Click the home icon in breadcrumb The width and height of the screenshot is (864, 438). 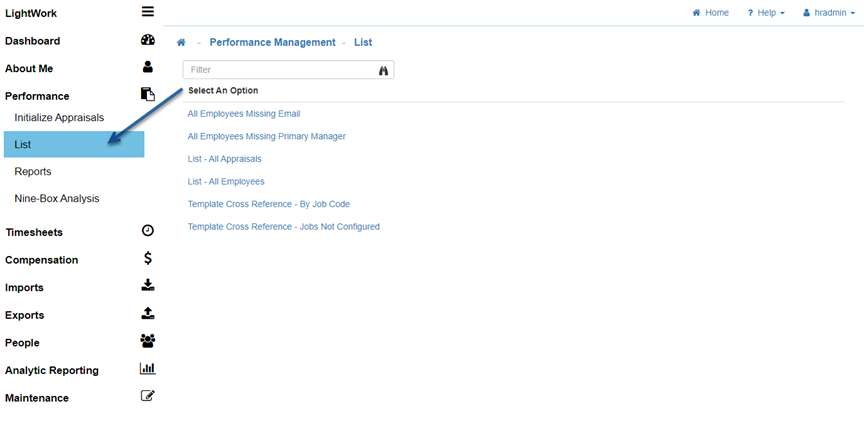(x=181, y=43)
